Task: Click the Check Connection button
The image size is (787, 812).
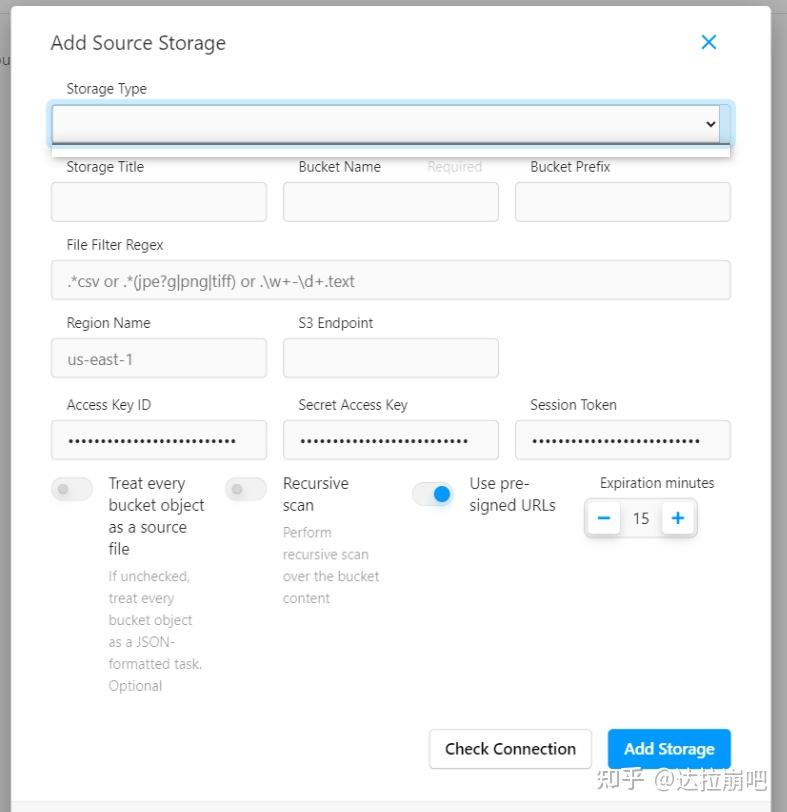Action: (x=510, y=749)
